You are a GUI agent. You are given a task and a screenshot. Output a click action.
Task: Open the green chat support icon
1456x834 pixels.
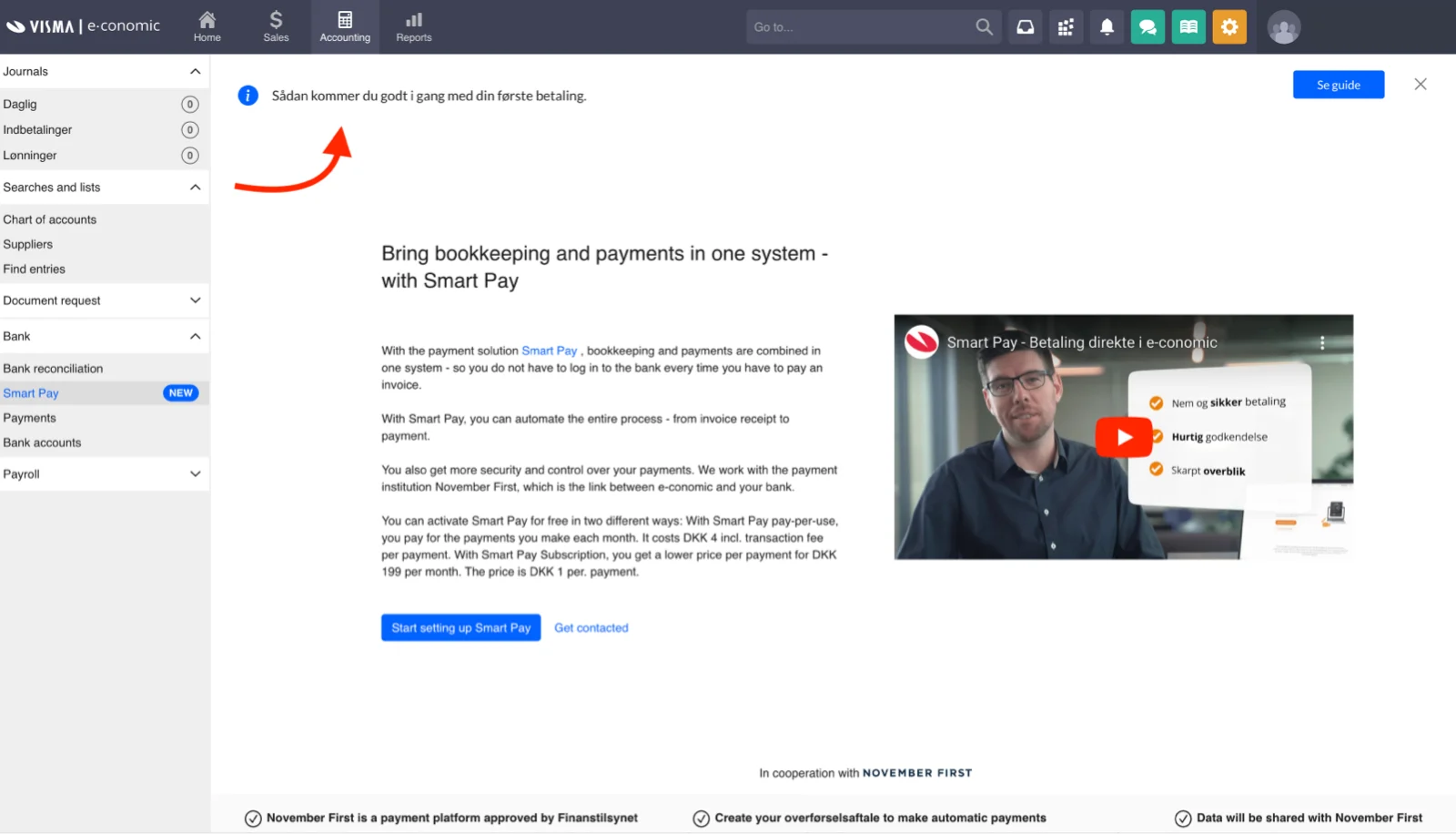1147,26
